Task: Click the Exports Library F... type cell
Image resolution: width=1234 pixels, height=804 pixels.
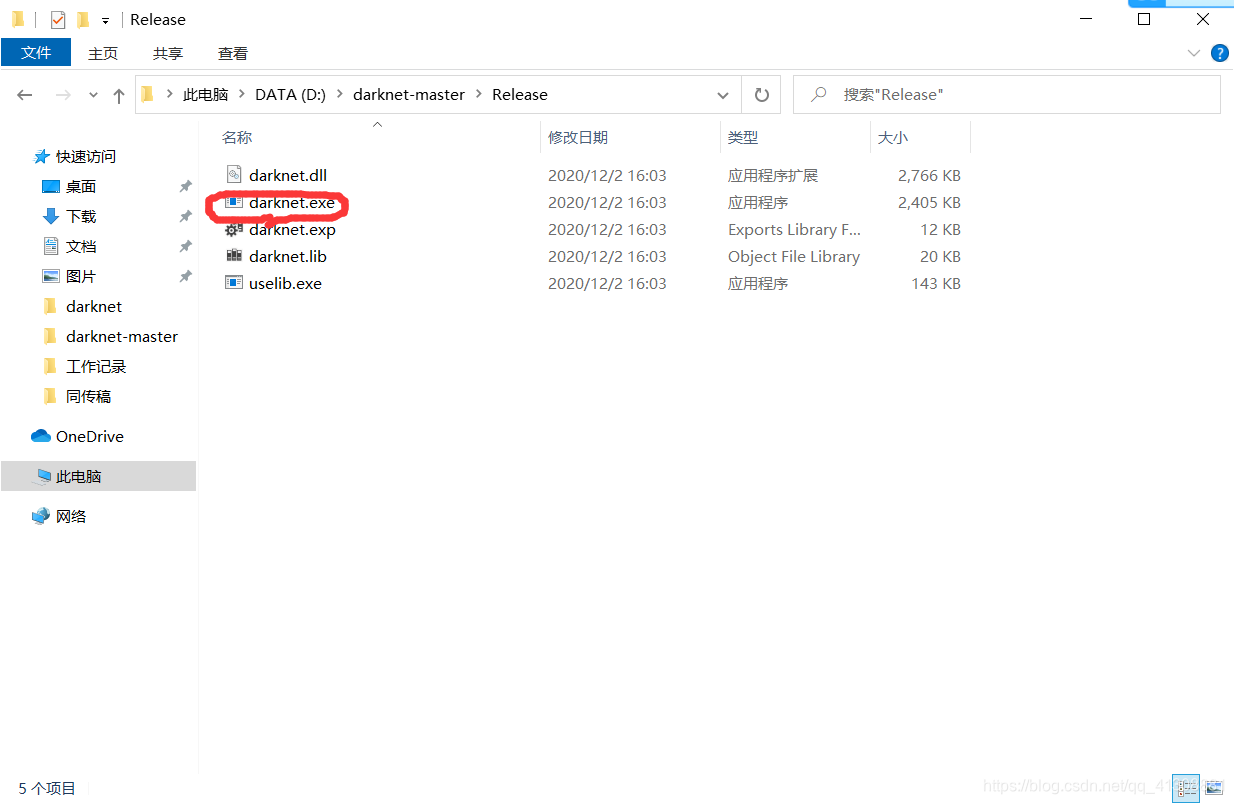Action: (794, 229)
